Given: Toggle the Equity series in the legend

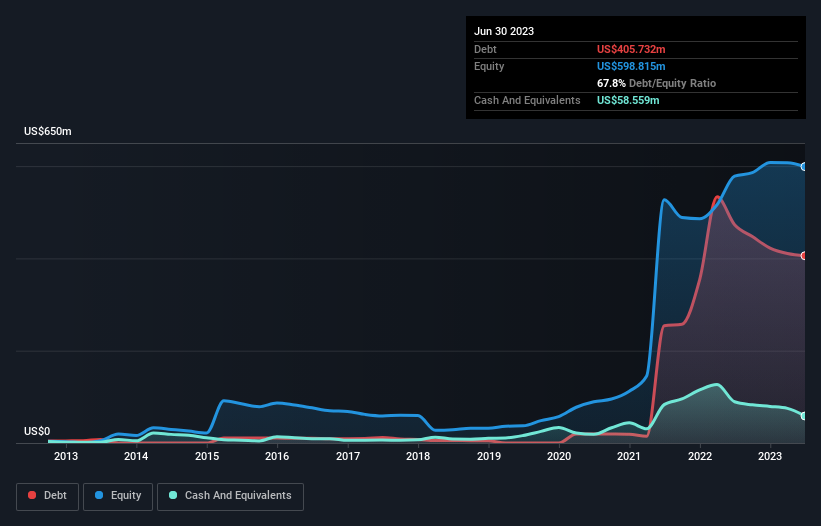Looking at the screenshot, I should coord(118,496).
